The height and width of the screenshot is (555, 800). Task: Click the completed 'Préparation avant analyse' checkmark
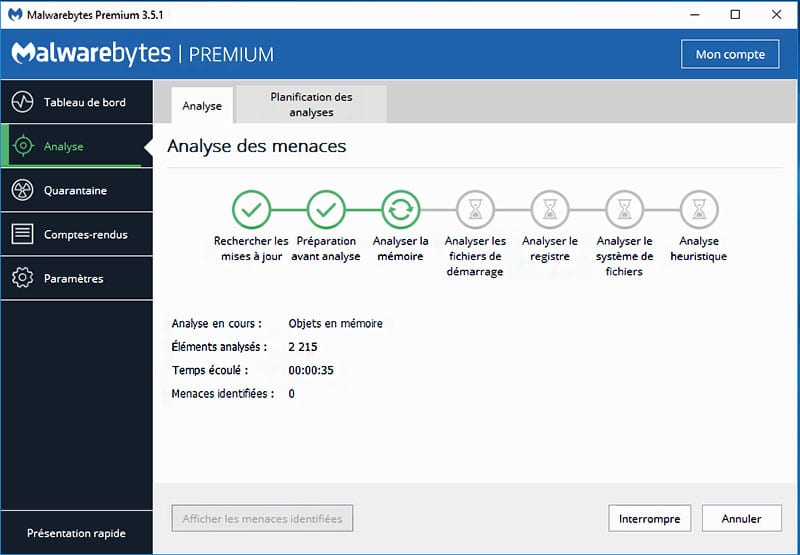coord(326,209)
